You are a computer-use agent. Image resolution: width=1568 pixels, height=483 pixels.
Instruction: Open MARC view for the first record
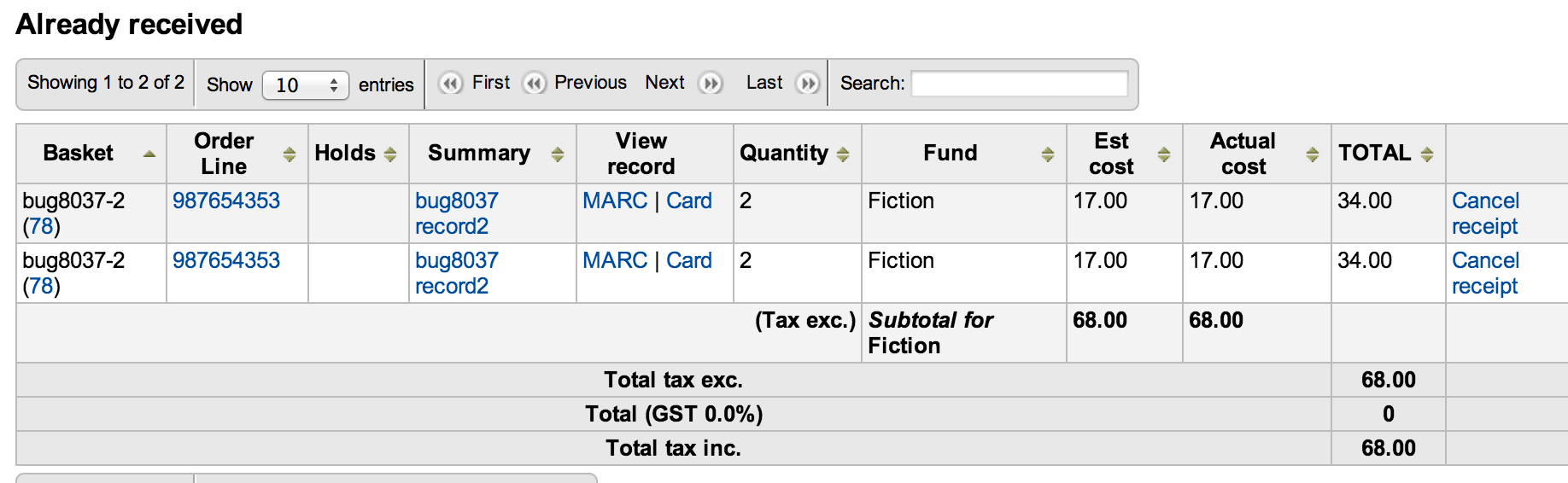tap(615, 201)
